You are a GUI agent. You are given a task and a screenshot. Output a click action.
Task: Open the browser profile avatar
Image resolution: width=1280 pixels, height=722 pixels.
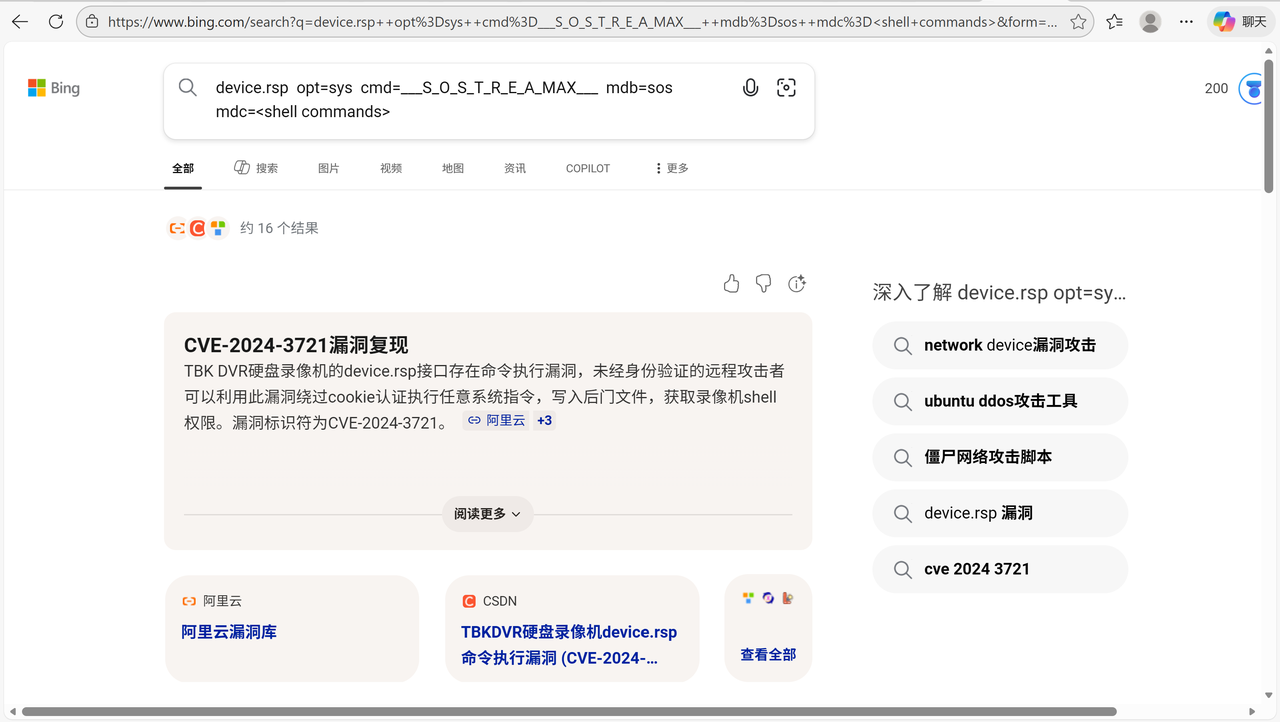click(1151, 21)
